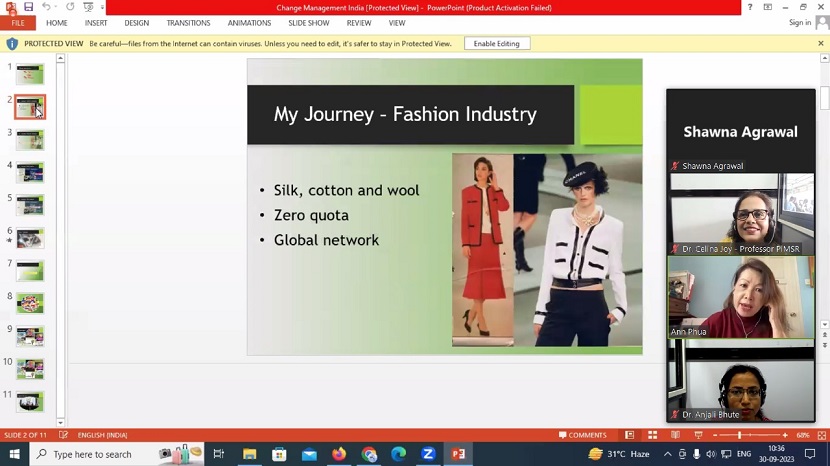This screenshot has height=466, width=830.
Task: Open the SLIDE SHOW ribbon tab
Action: [308, 23]
